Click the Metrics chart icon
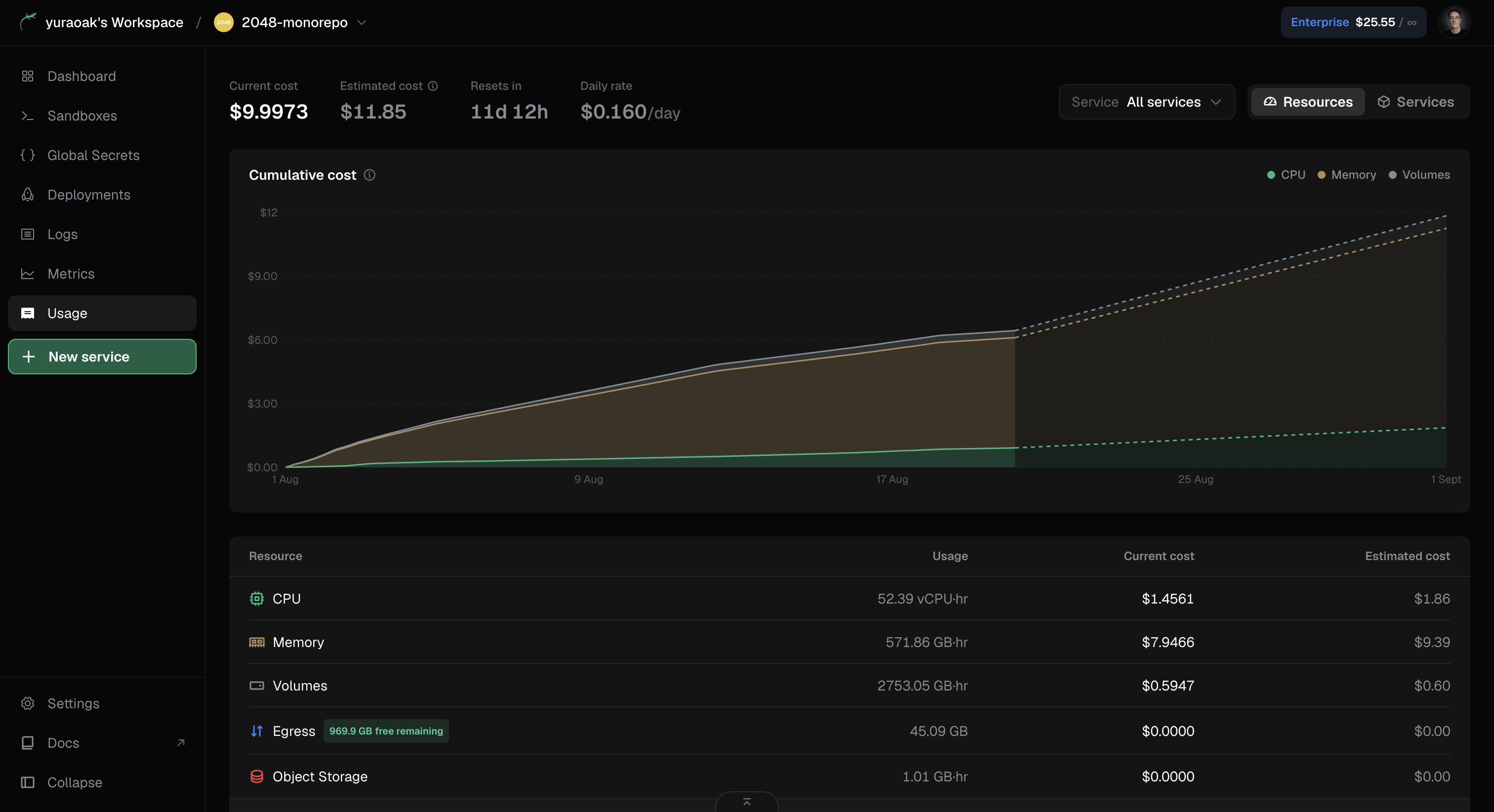Screen dimensions: 1494x812 tap(27, 273)
